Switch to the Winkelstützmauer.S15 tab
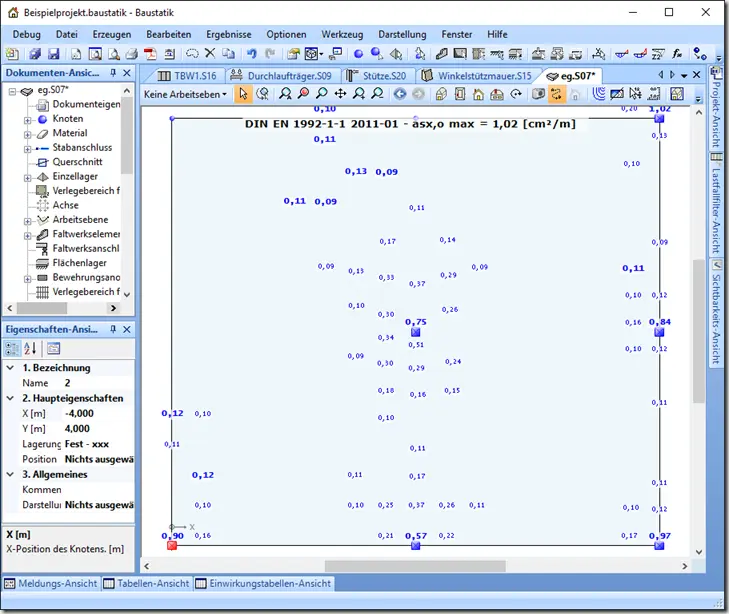The image size is (729, 614). [477, 76]
